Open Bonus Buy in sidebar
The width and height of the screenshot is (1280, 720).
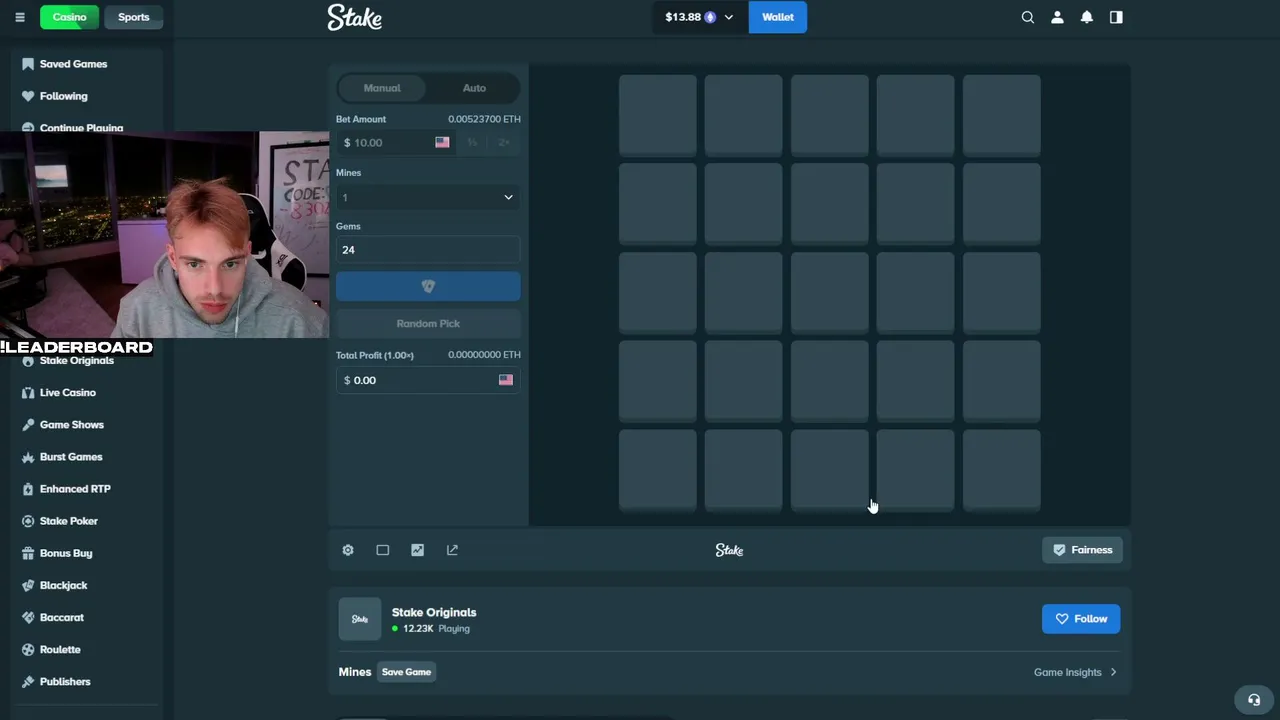(x=66, y=553)
